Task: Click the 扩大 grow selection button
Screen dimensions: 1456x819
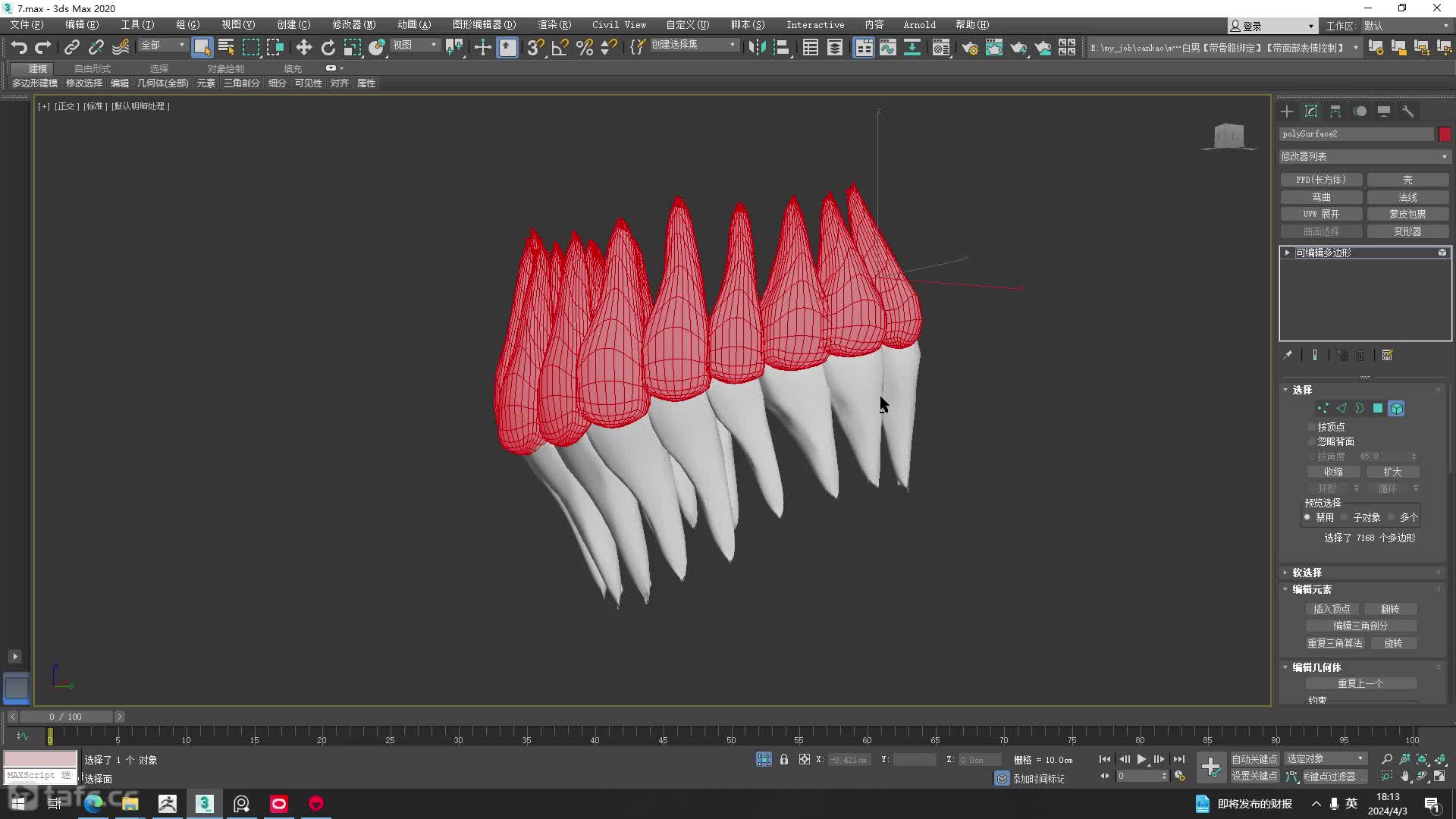Action: point(1392,472)
